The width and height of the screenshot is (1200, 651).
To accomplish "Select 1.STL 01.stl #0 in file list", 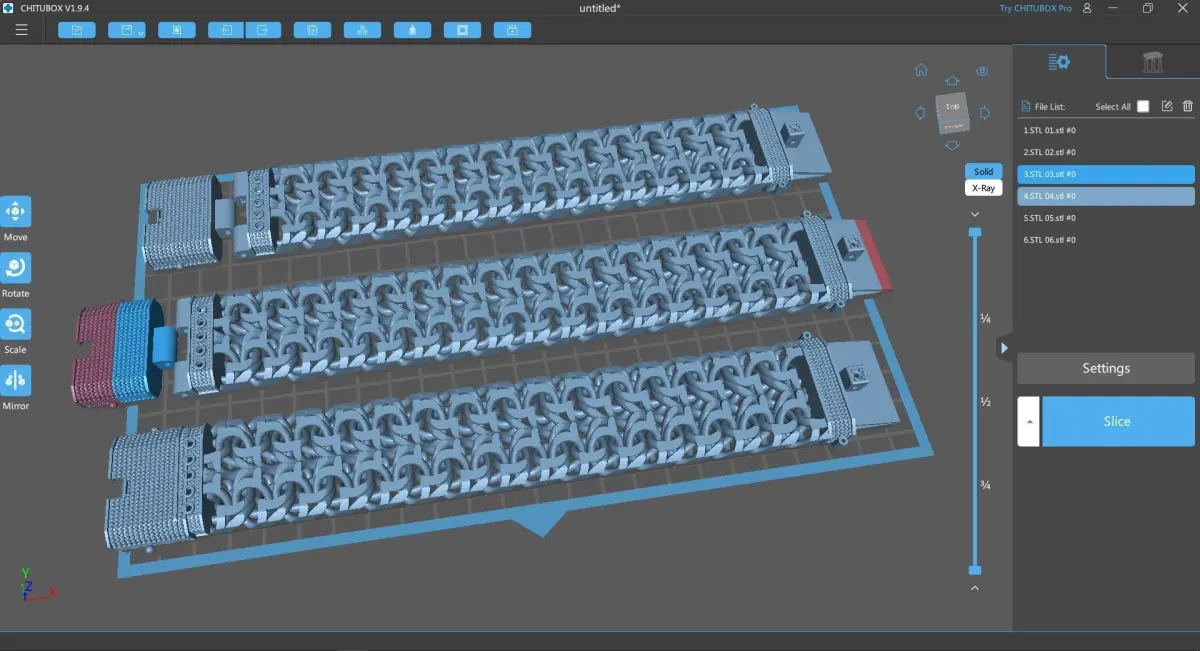I will coord(1106,130).
